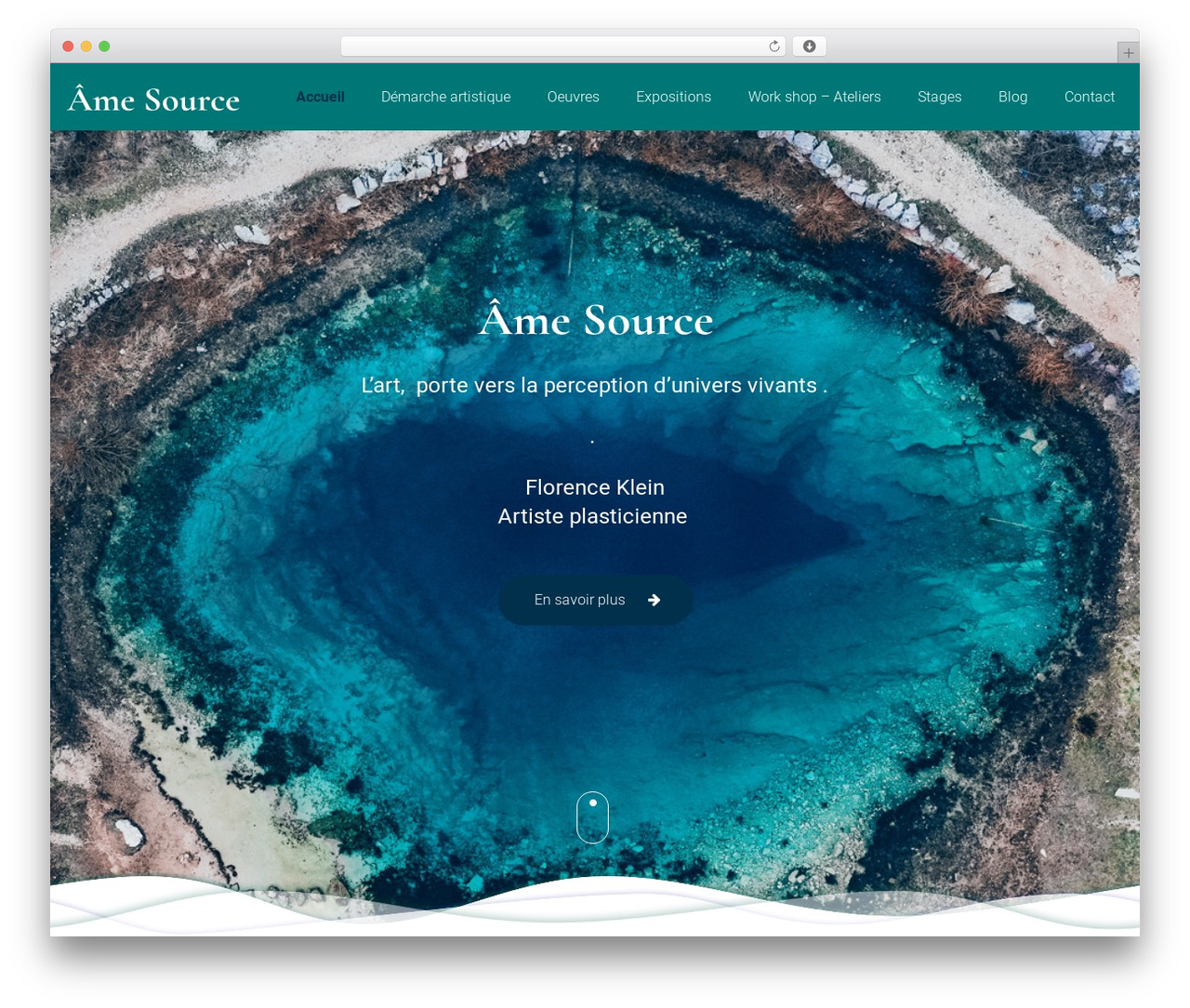
Task: Open the Accueil menu item
Action: pyautogui.click(x=320, y=97)
